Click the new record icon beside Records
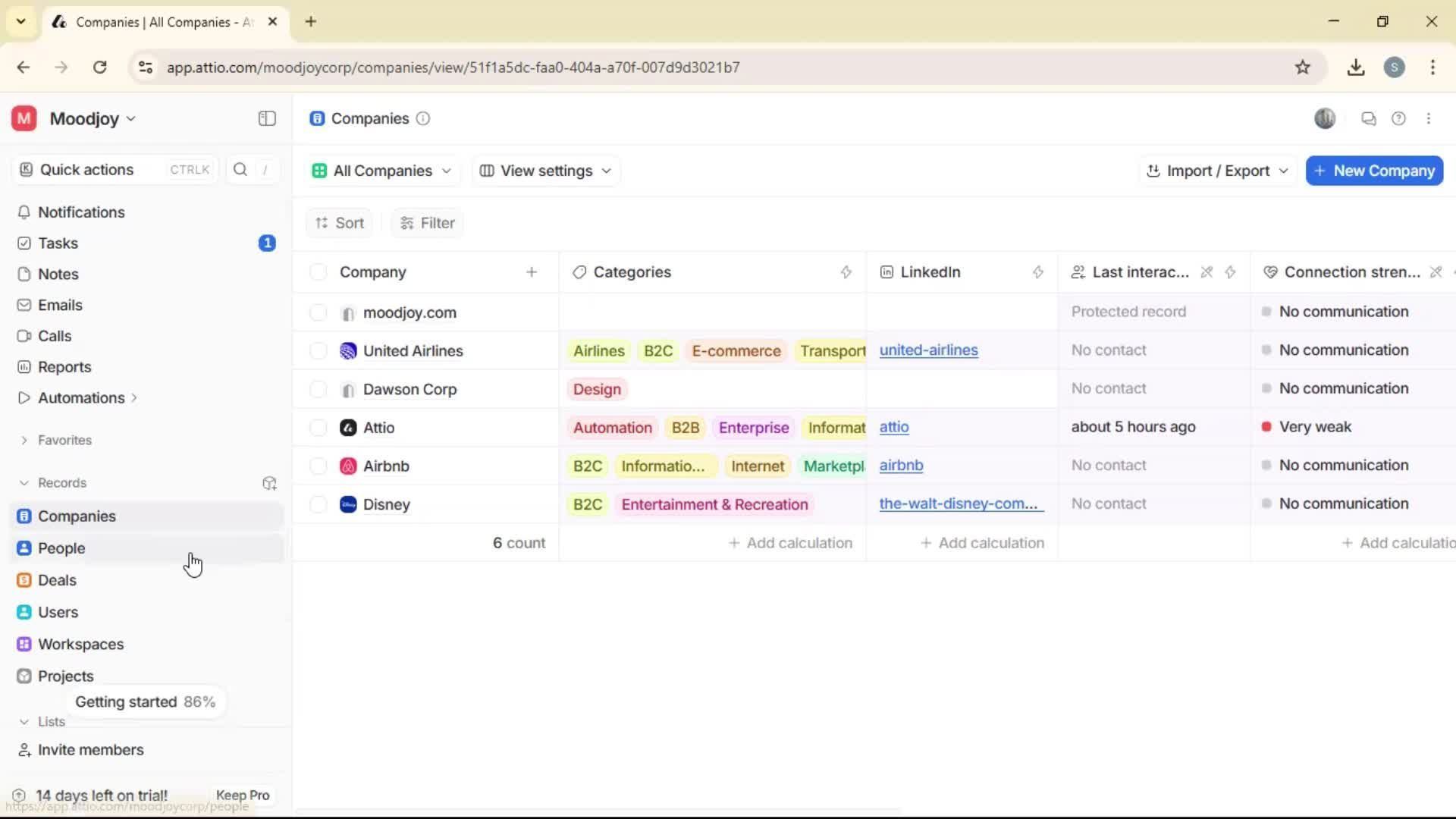 (x=269, y=483)
